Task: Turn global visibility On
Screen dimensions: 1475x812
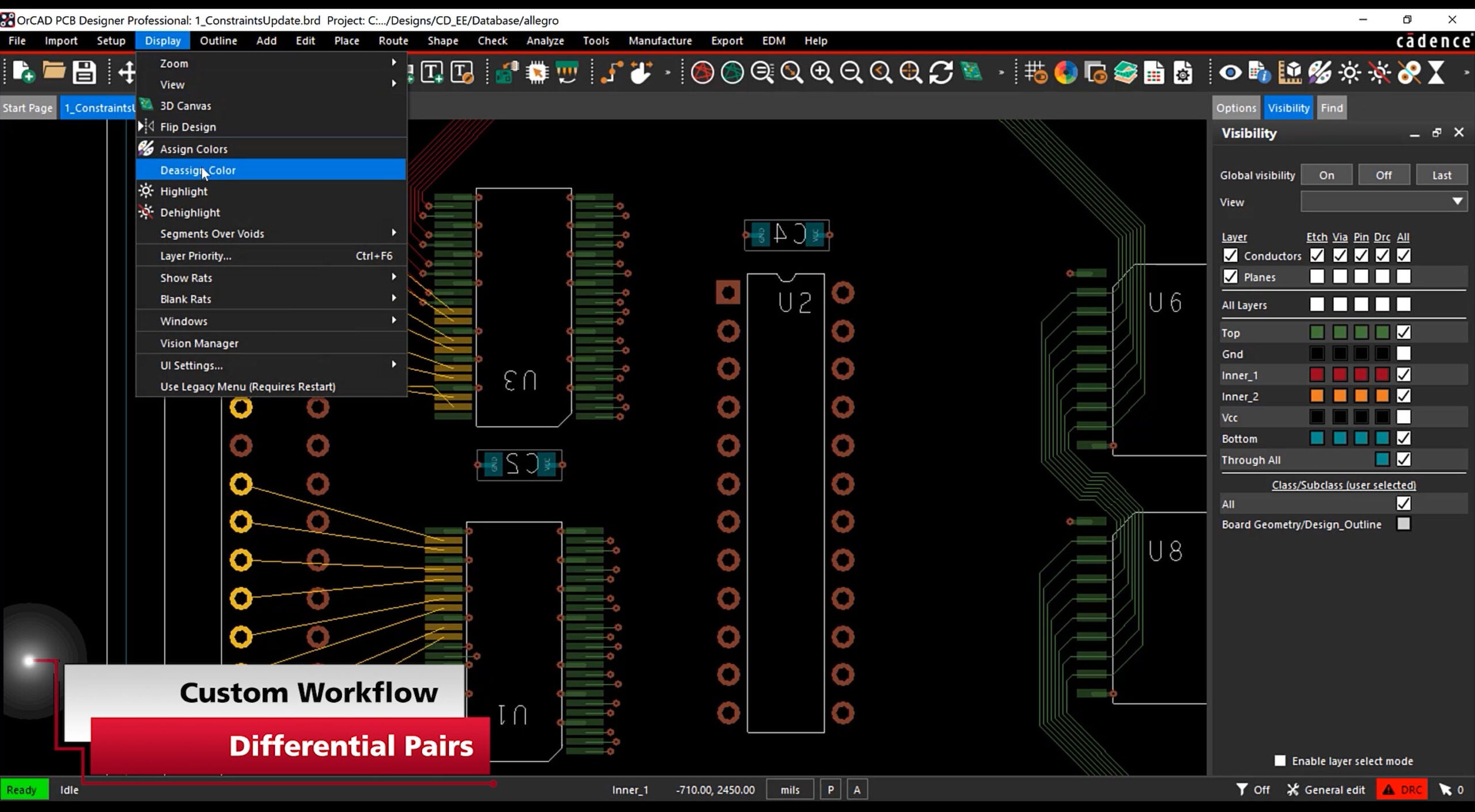Action: [x=1326, y=174]
